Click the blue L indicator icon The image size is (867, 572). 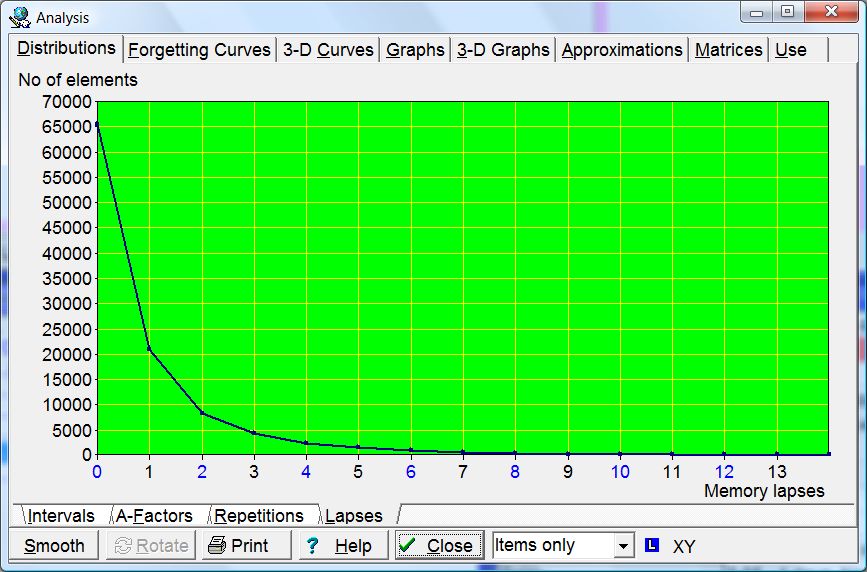coord(652,545)
